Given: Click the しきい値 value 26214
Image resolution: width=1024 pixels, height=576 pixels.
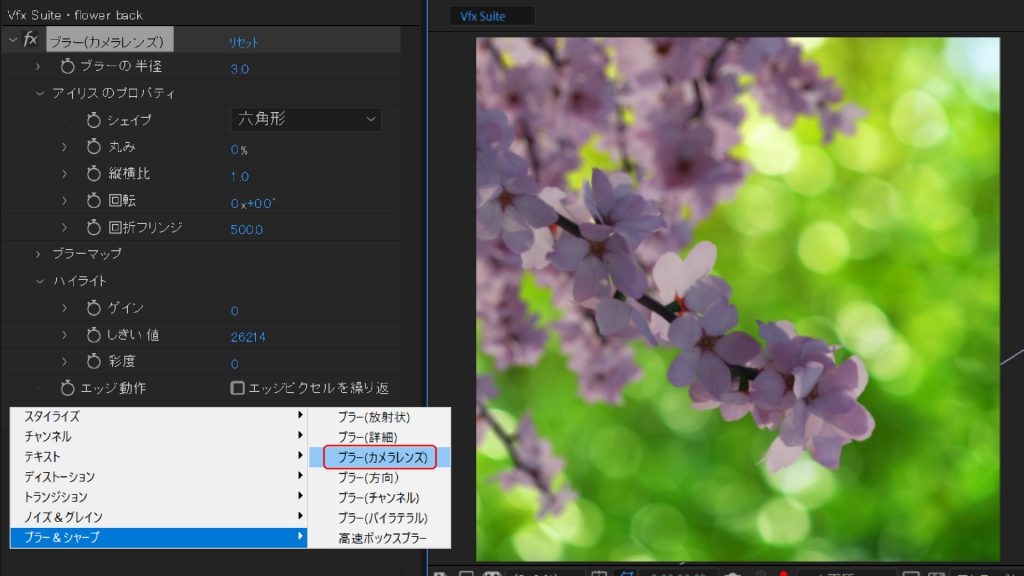Looking at the screenshot, I should tap(248, 337).
